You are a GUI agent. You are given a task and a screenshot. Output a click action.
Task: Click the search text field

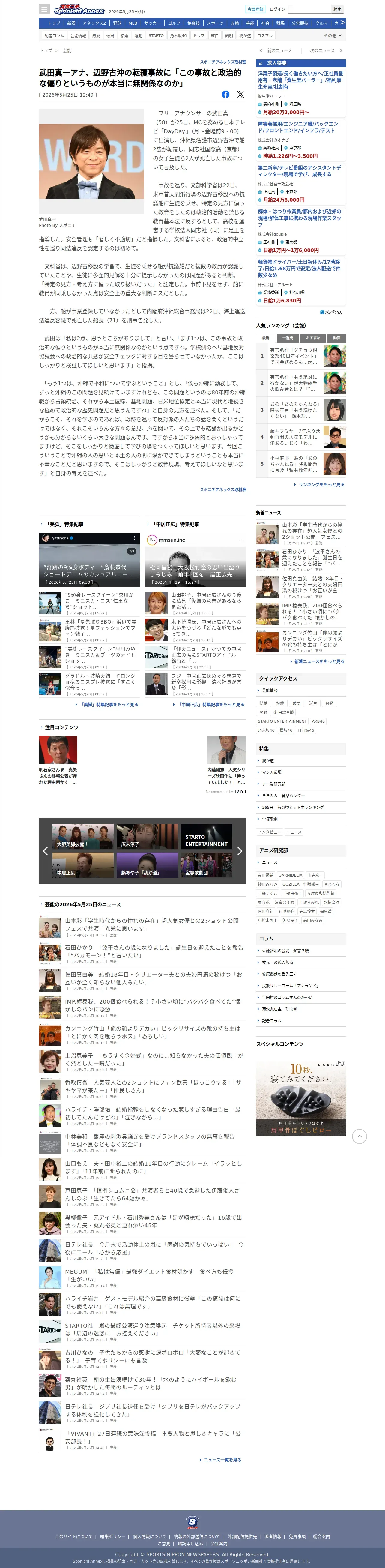pos(309,9)
